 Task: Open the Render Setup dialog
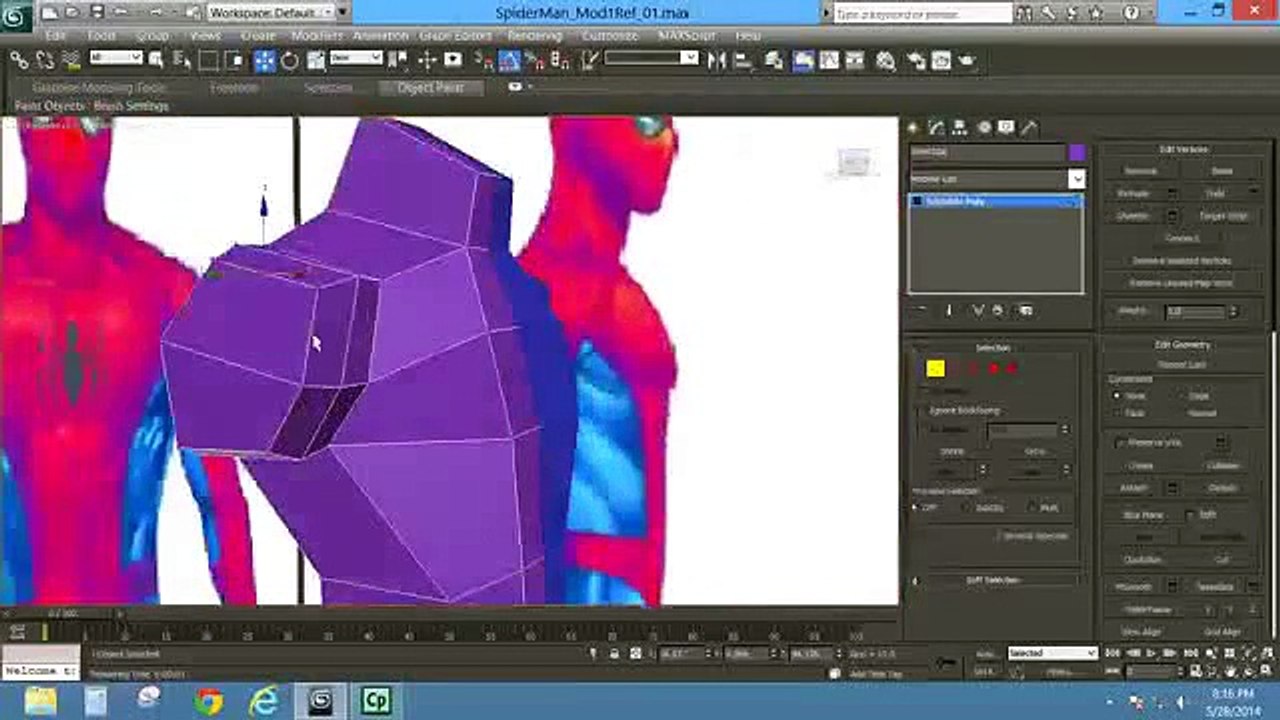point(915,60)
